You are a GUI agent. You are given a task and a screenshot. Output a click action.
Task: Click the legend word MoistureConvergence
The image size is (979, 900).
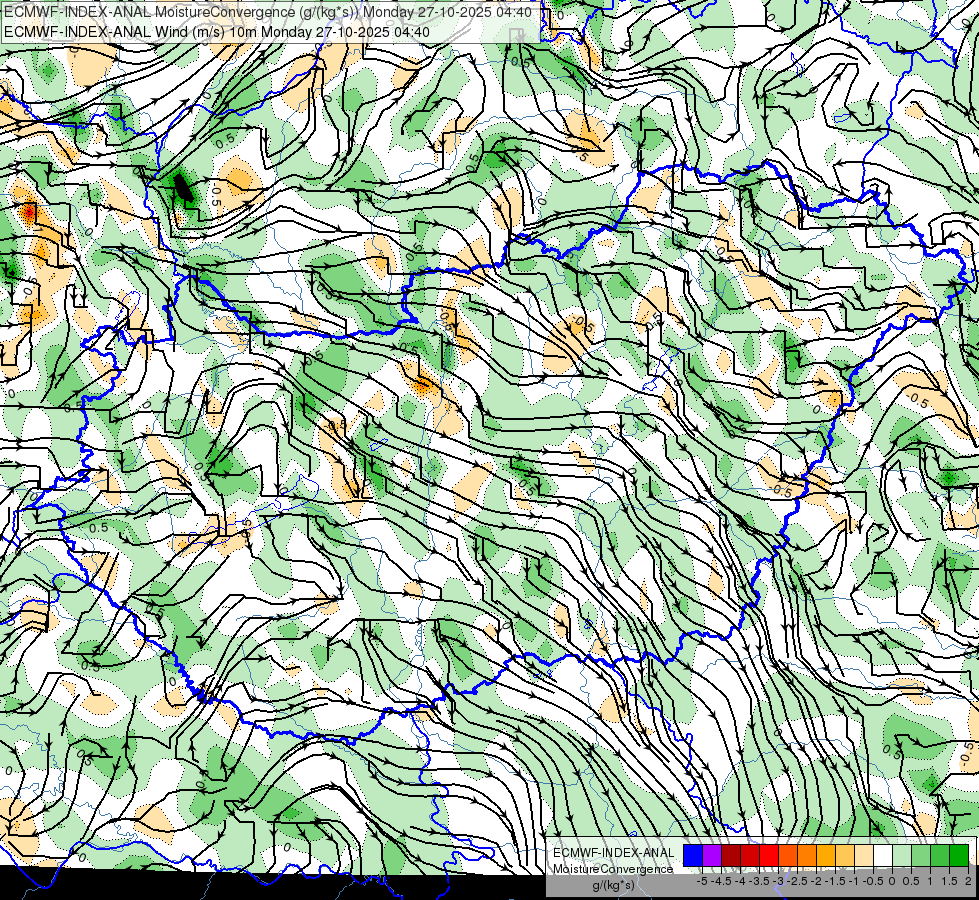[613, 869]
